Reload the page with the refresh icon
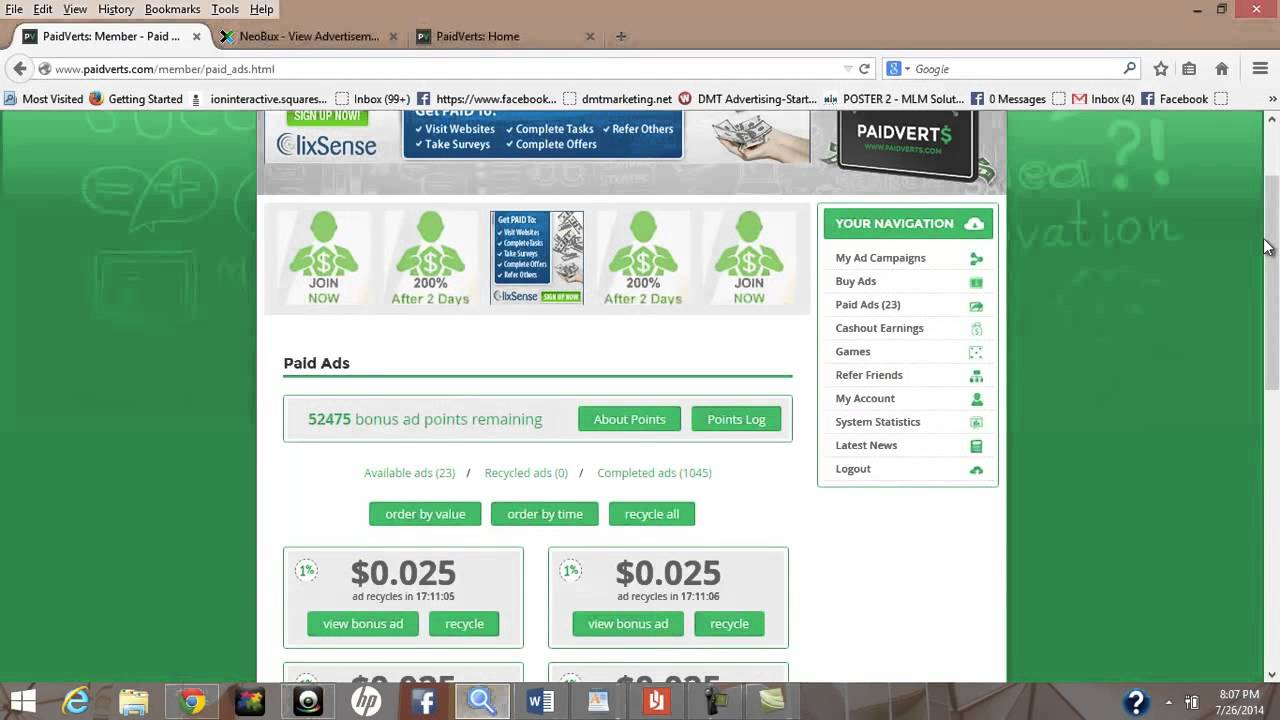The width and height of the screenshot is (1280, 720). pyautogui.click(x=865, y=69)
